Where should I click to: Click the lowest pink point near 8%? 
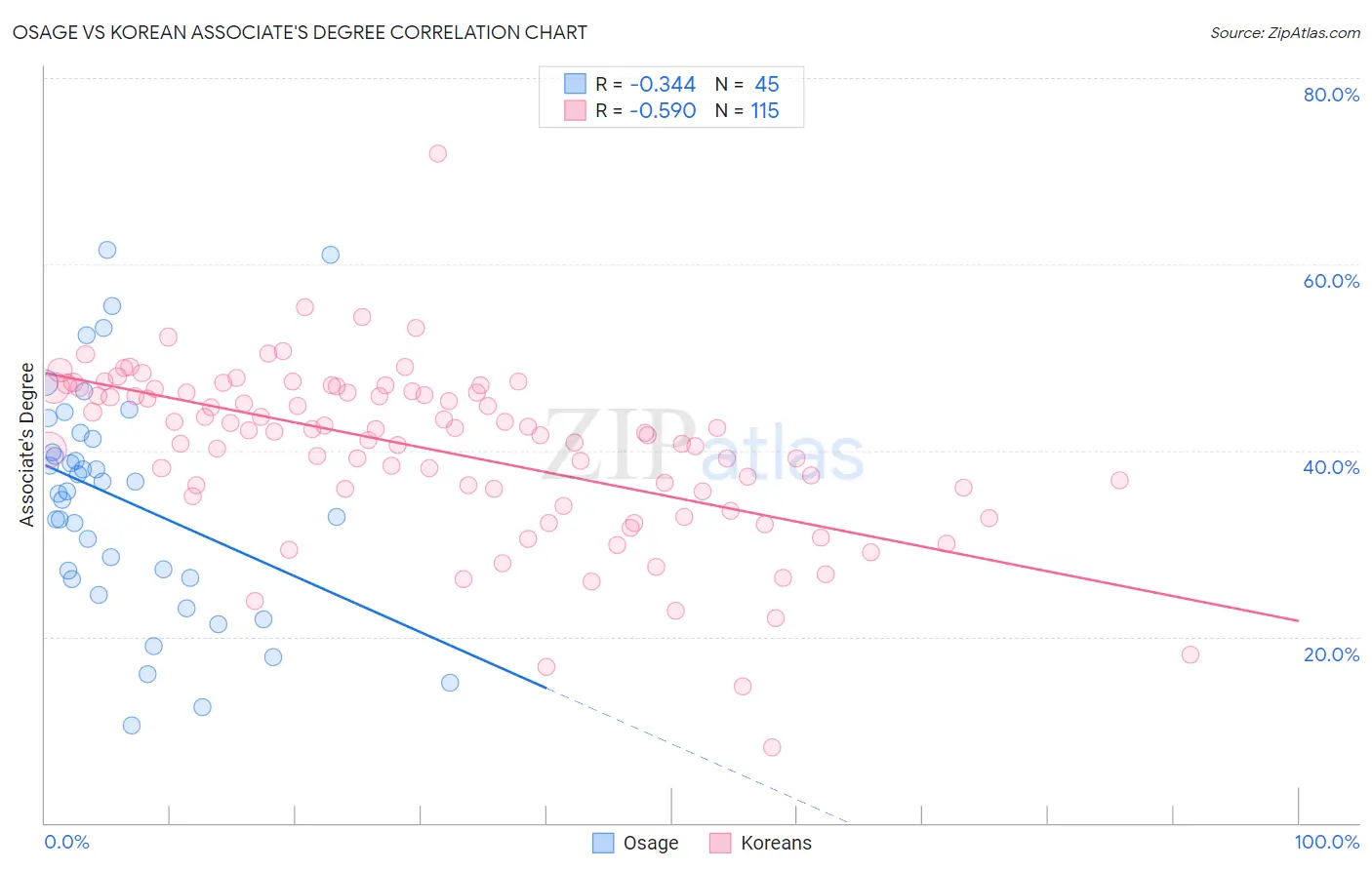pyautogui.click(x=772, y=747)
